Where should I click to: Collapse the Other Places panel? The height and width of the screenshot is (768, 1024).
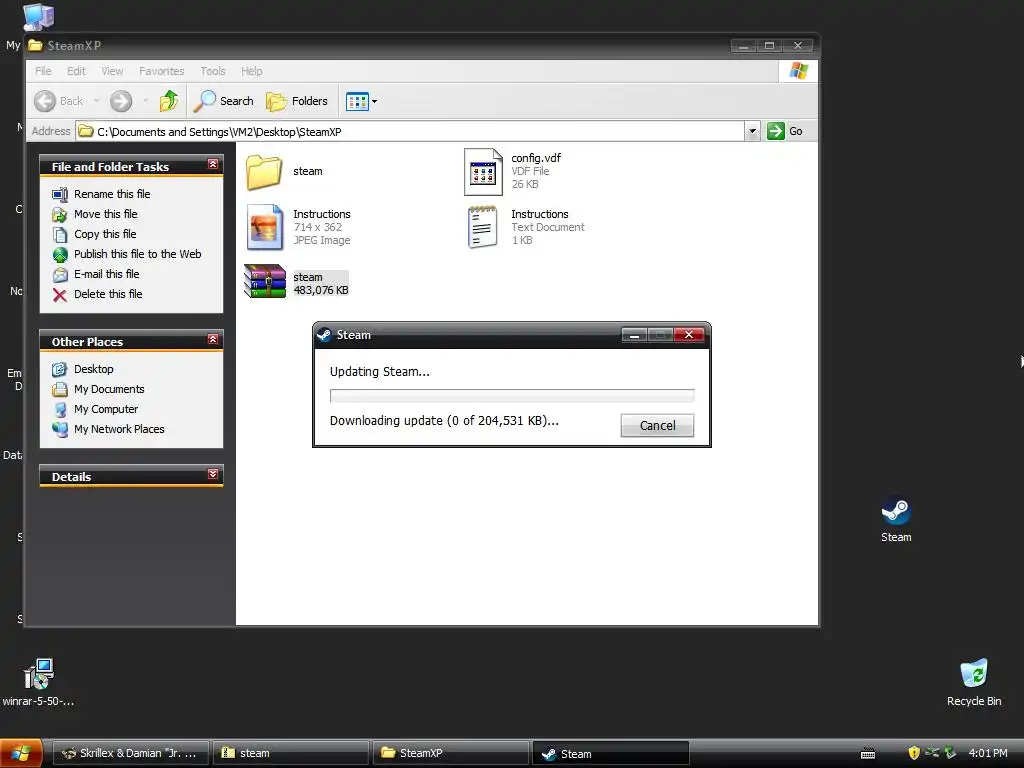tap(213, 339)
